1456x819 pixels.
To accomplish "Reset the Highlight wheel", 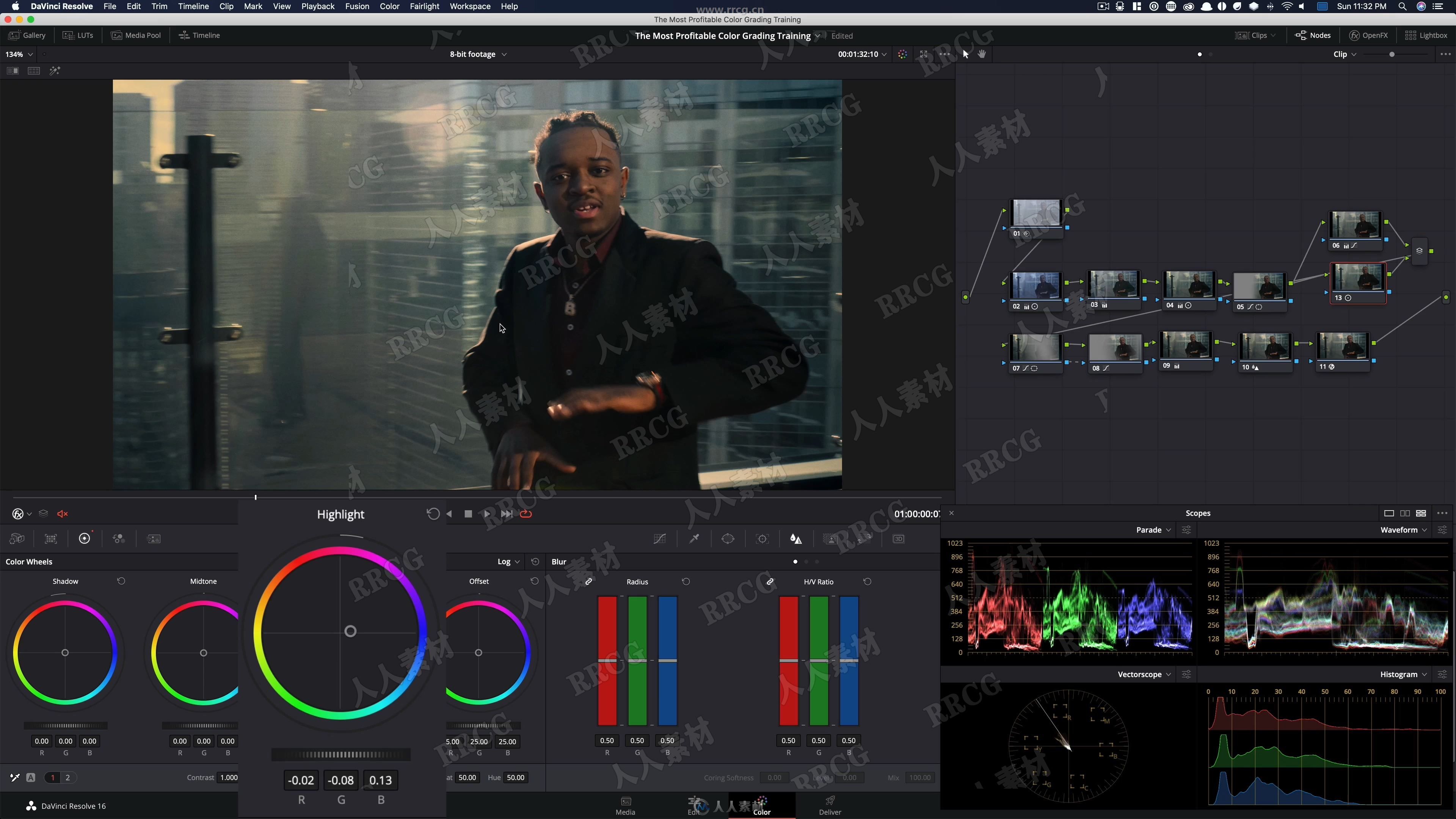I will click(433, 514).
